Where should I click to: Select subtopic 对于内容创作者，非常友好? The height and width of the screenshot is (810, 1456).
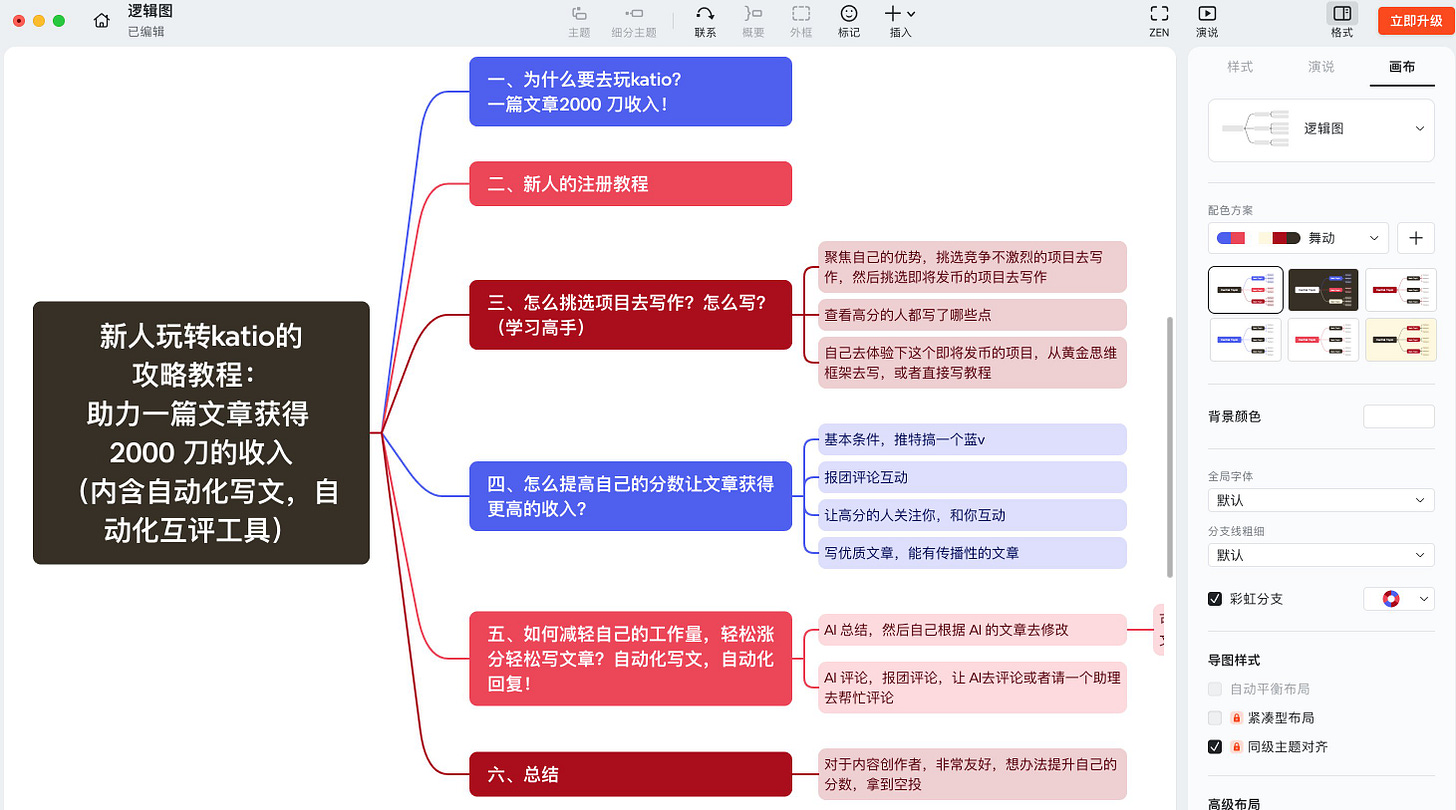[972, 774]
